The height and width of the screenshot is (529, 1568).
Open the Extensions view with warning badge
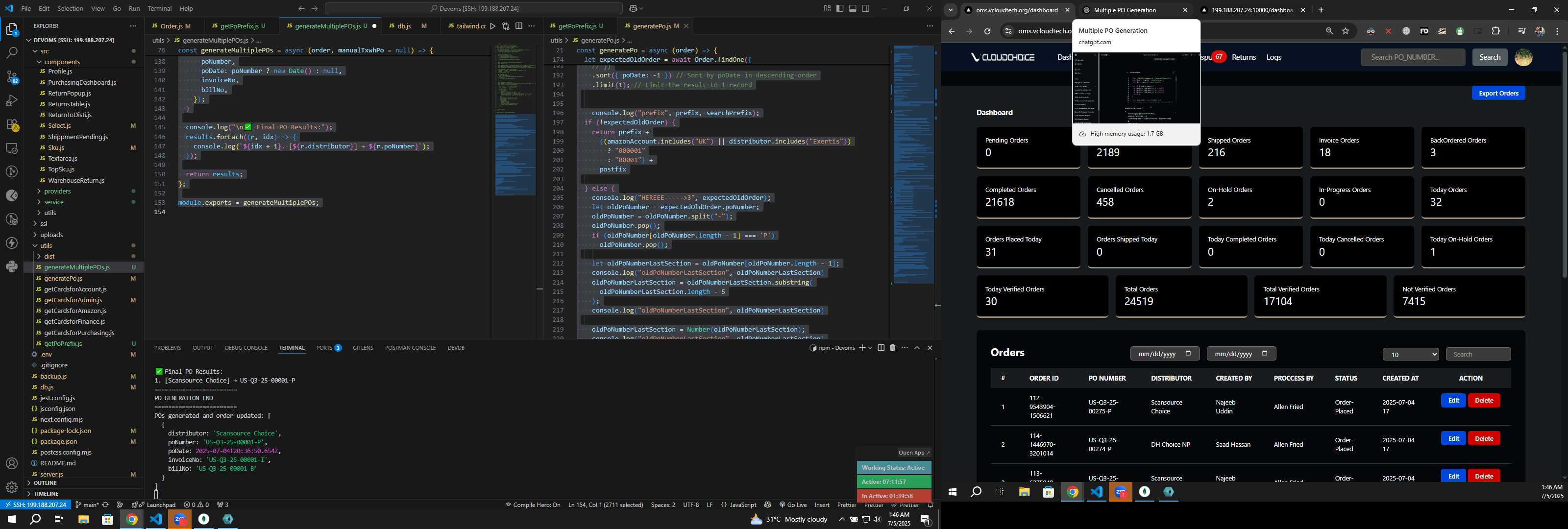click(12, 124)
